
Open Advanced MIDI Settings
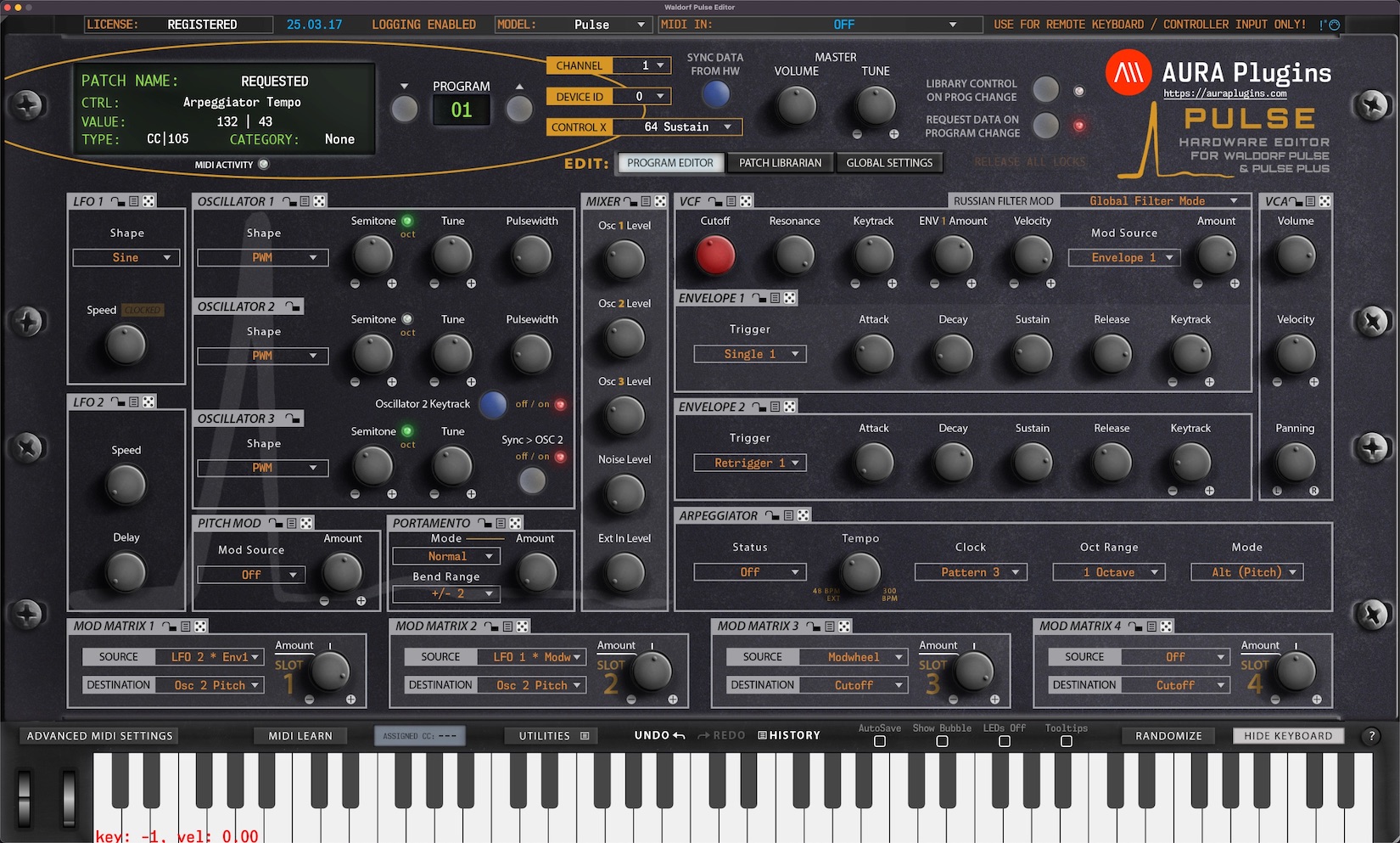(99, 736)
